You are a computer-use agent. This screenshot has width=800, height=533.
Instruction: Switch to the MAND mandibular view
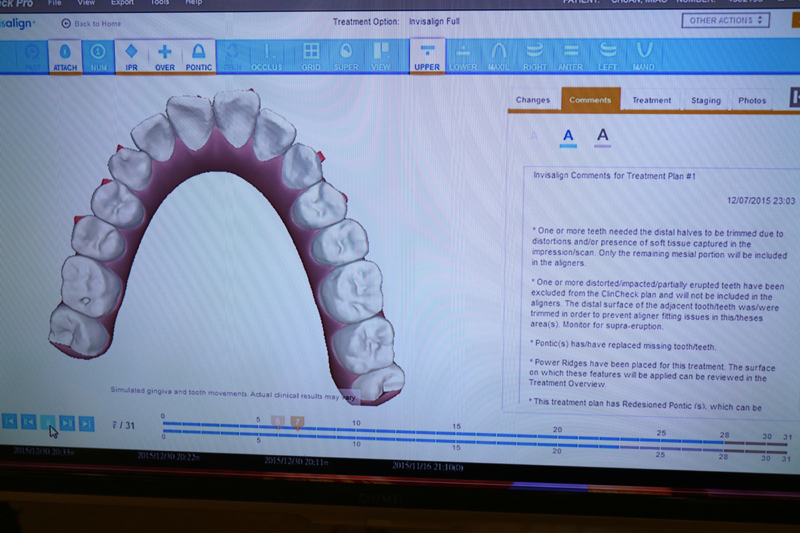[x=643, y=57]
